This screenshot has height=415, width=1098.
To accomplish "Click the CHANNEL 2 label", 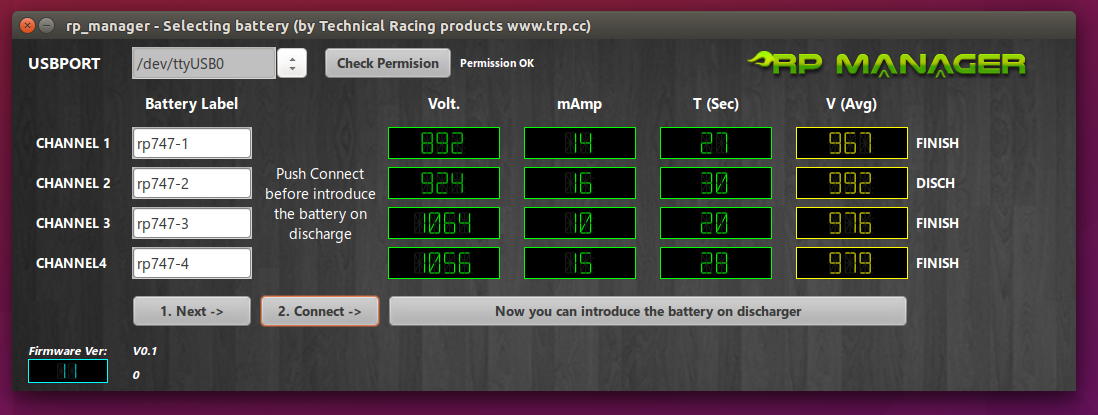I will (x=73, y=183).
